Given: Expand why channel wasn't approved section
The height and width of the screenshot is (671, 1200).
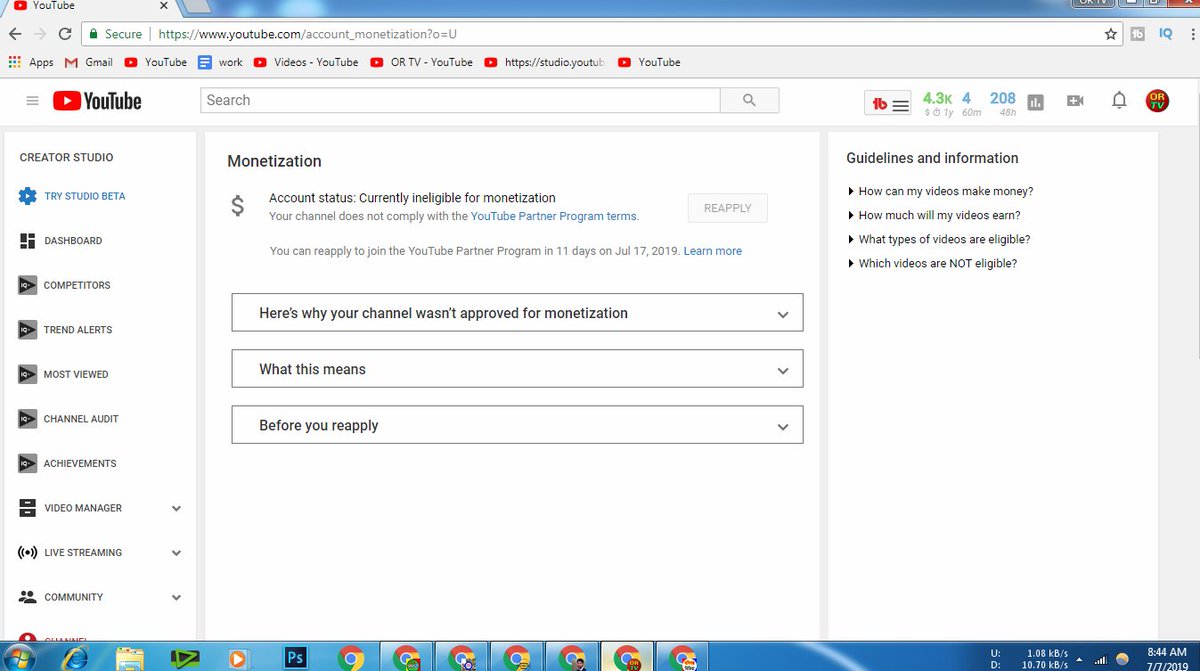Looking at the screenshot, I should (517, 313).
